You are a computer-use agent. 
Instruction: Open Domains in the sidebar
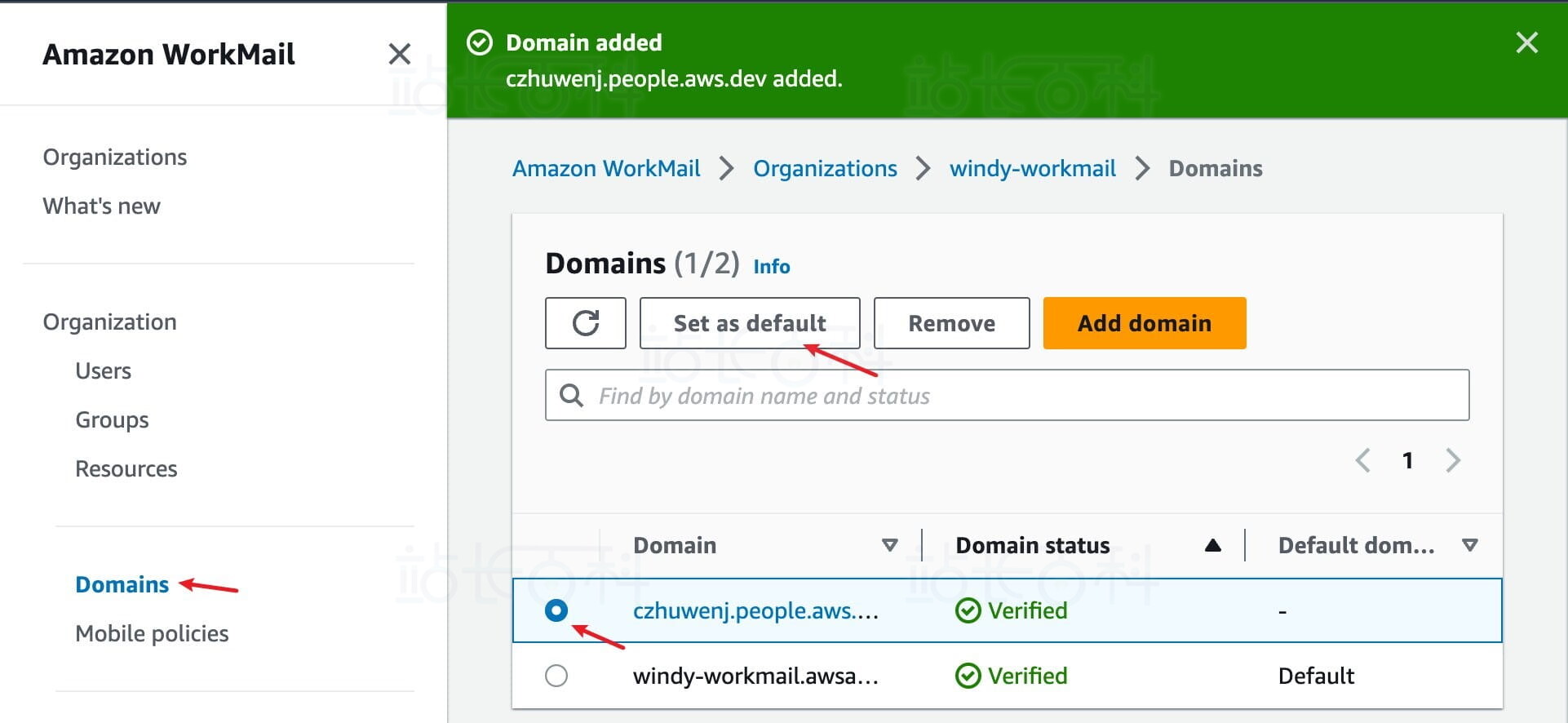[122, 584]
